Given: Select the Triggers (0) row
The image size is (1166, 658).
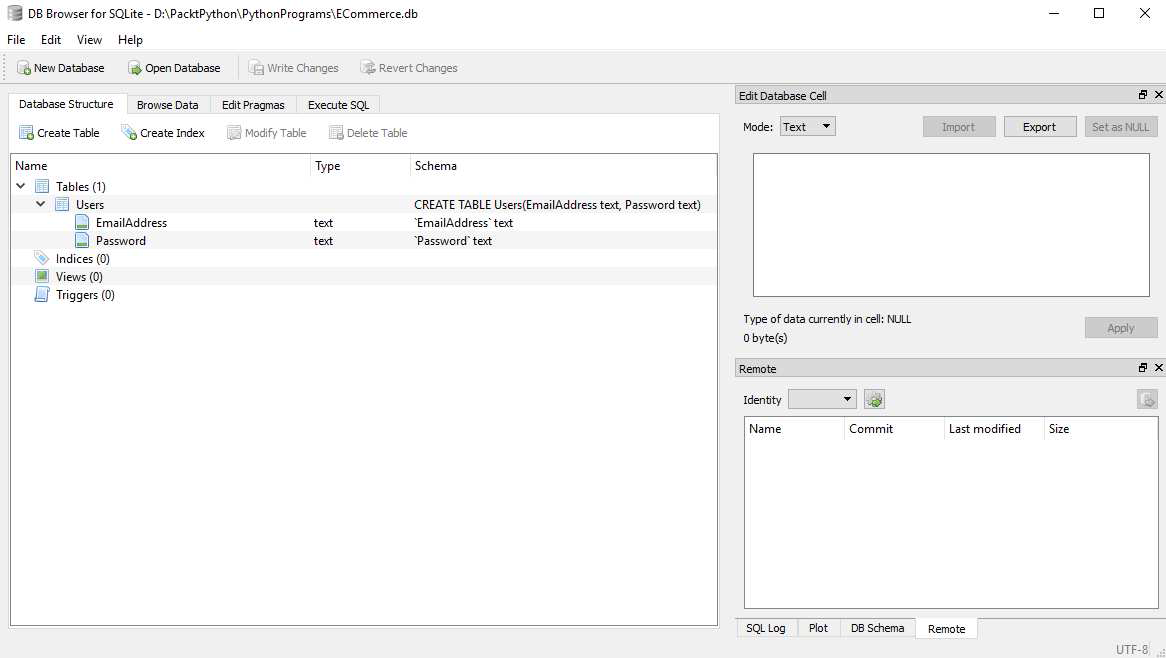Looking at the screenshot, I should tap(85, 294).
